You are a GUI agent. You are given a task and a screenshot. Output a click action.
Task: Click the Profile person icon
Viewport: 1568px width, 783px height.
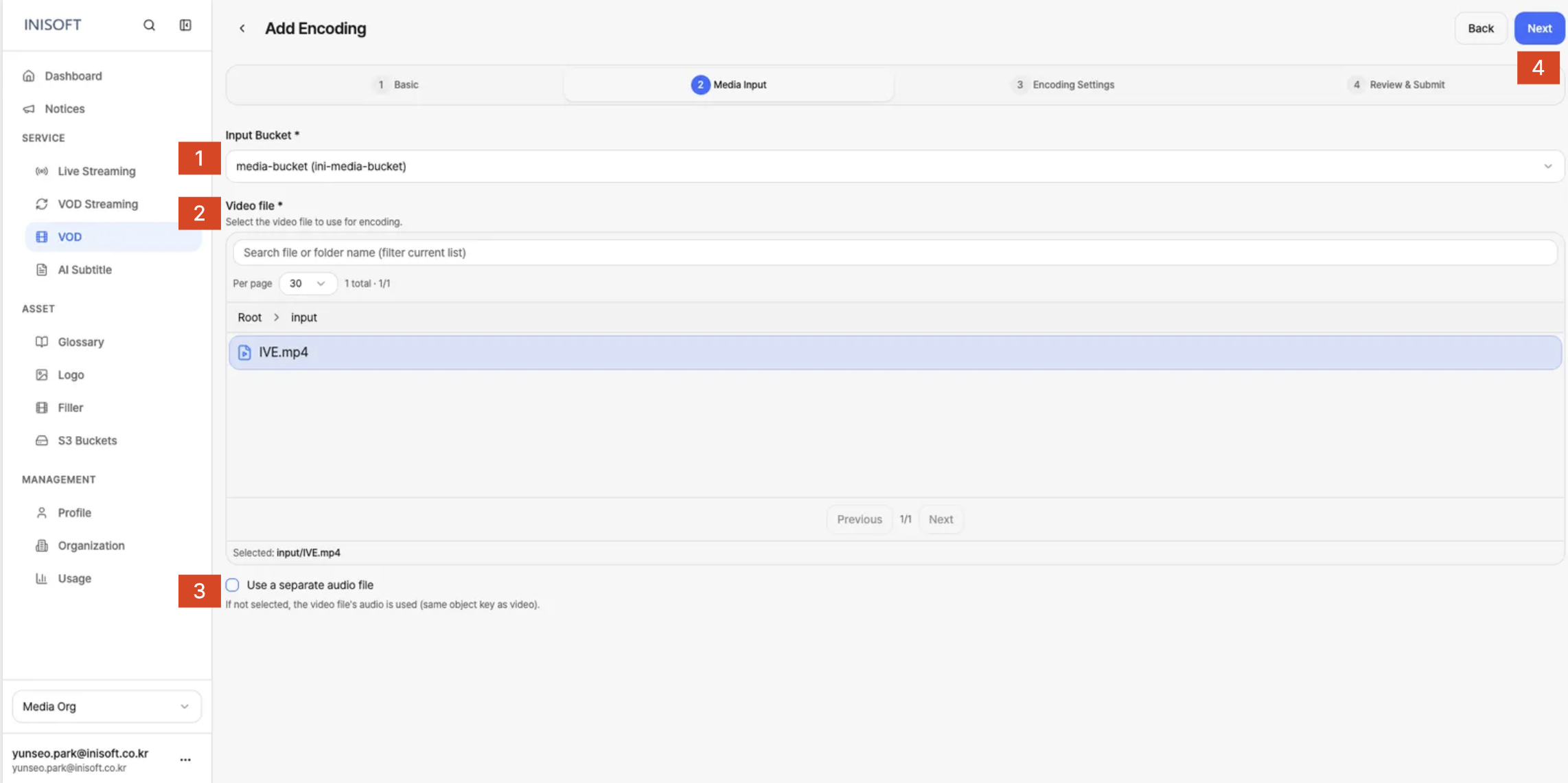pos(42,513)
